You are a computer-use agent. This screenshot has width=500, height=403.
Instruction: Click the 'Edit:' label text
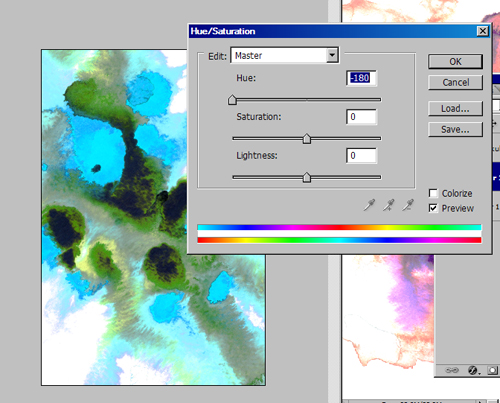pyautogui.click(x=217, y=56)
